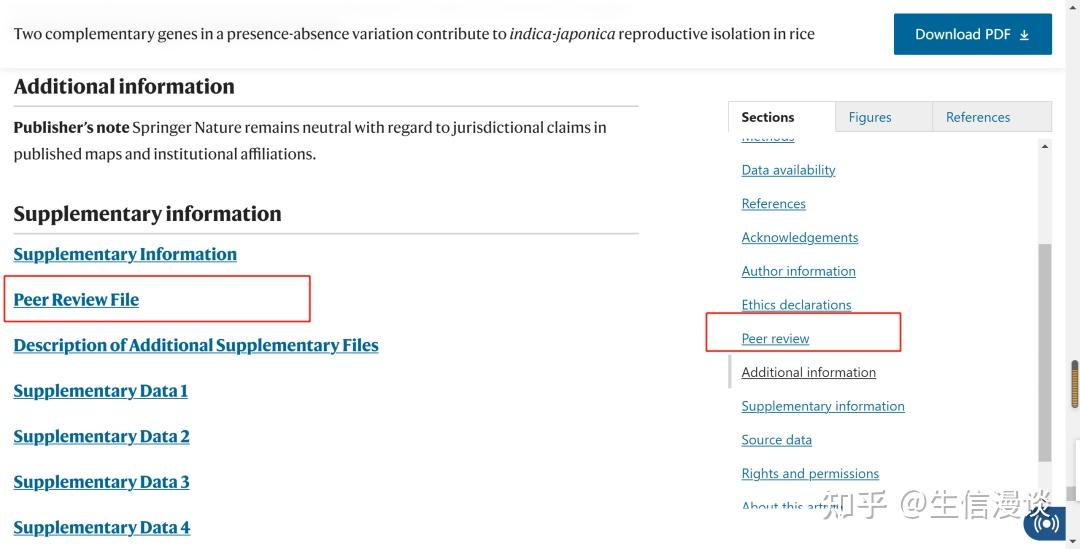Open the Supplementary Data 2 link
Image resolution: width=1080 pixels, height=549 pixels.
coord(101,436)
